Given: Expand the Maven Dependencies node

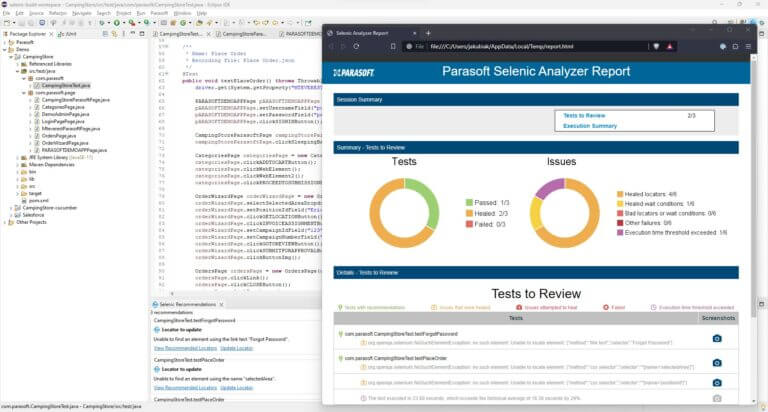Looking at the screenshot, I should pos(18,164).
